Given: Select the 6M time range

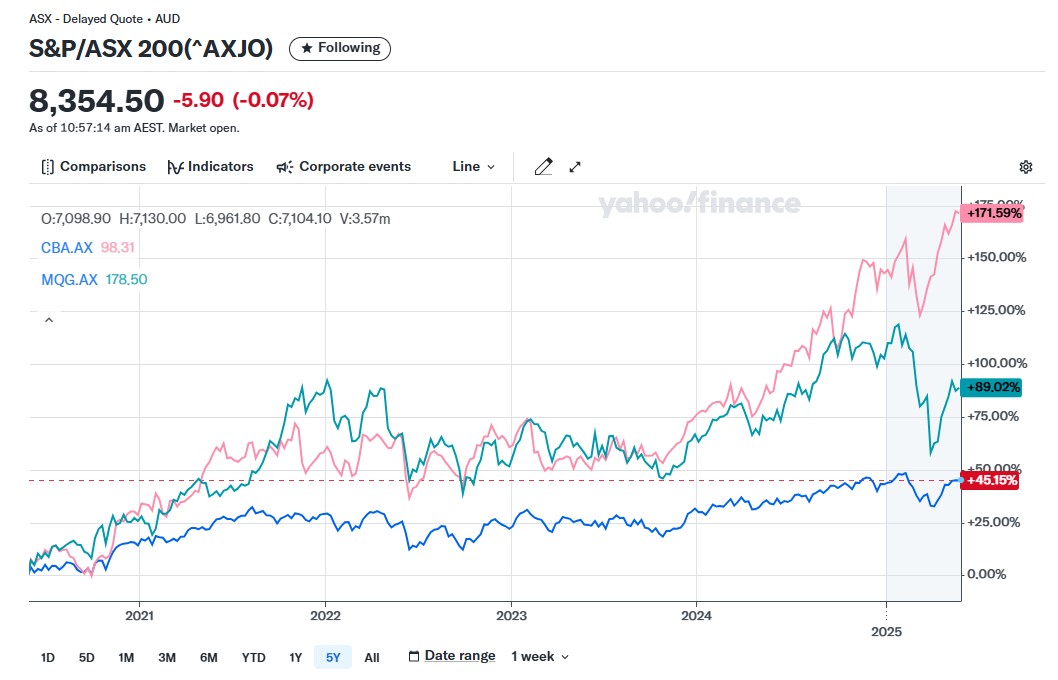Looking at the screenshot, I should coord(208,657).
